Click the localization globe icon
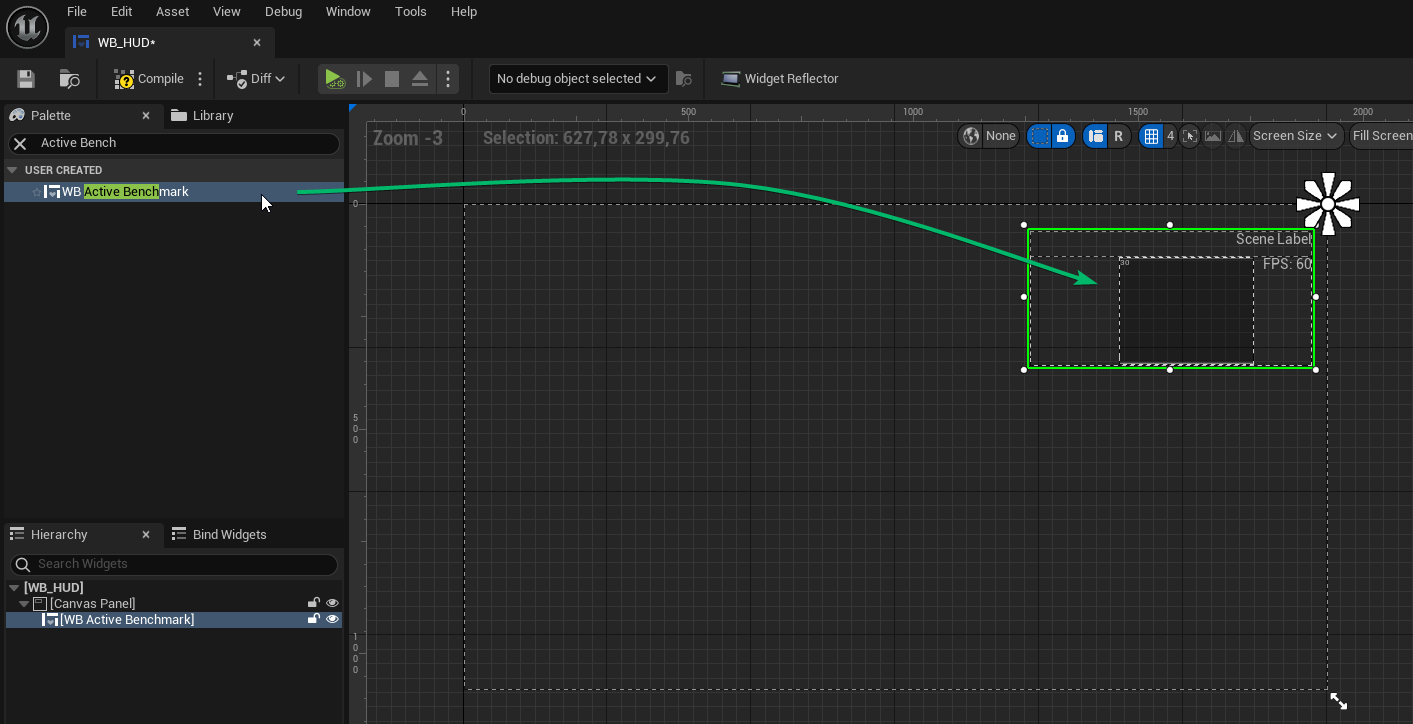The width and height of the screenshot is (1413, 724). pyautogui.click(x=970, y=136)
